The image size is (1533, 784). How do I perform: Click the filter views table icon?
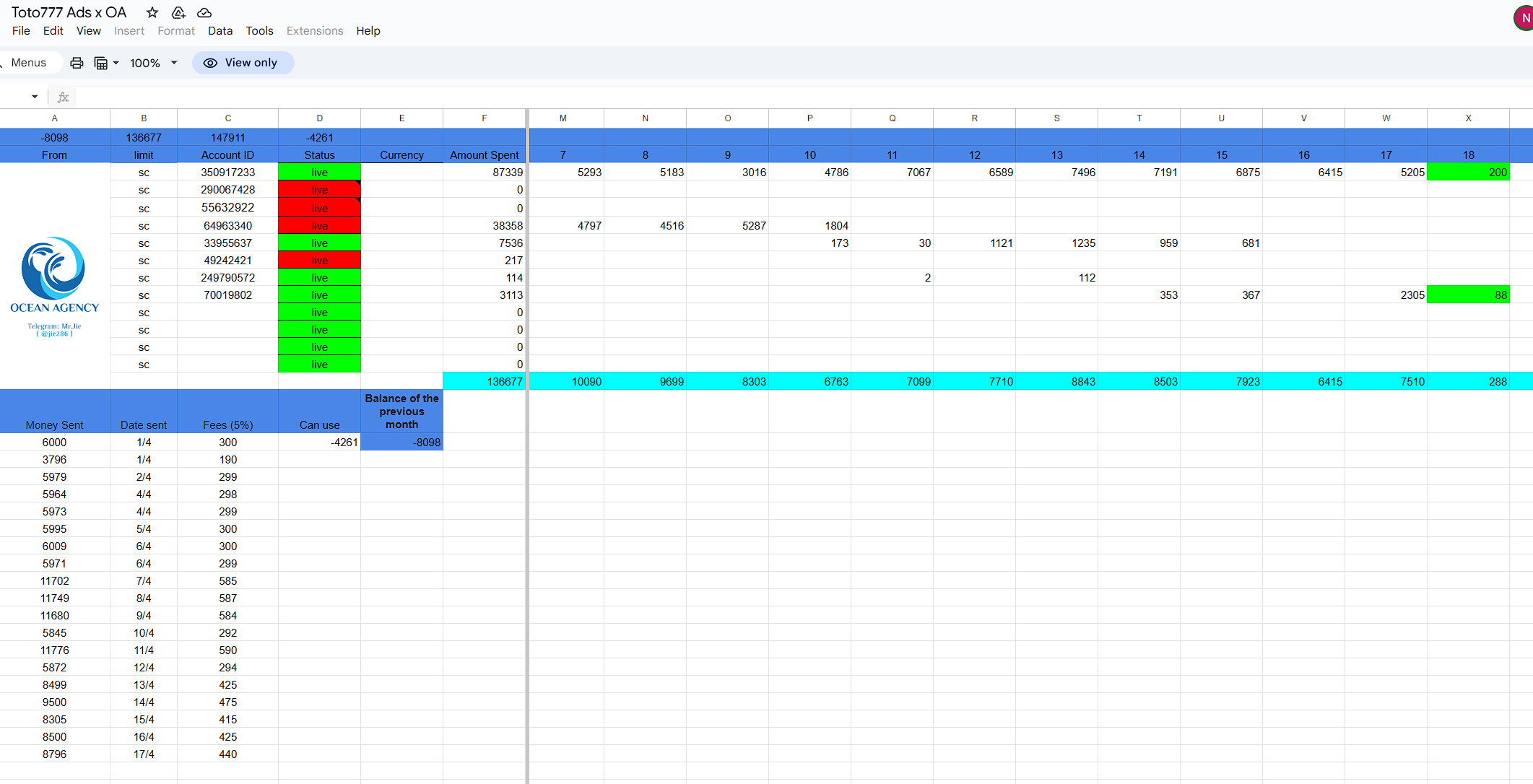click(101, 63)
